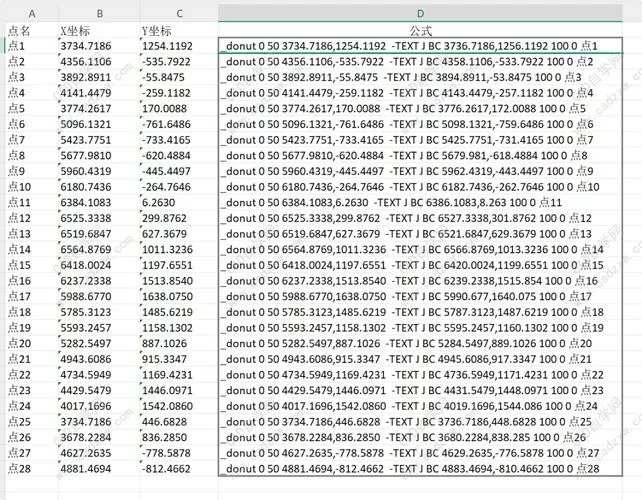Select cell with value 1542.0860
Viewport: 642px width, 500px height.
tap(179, 406)
